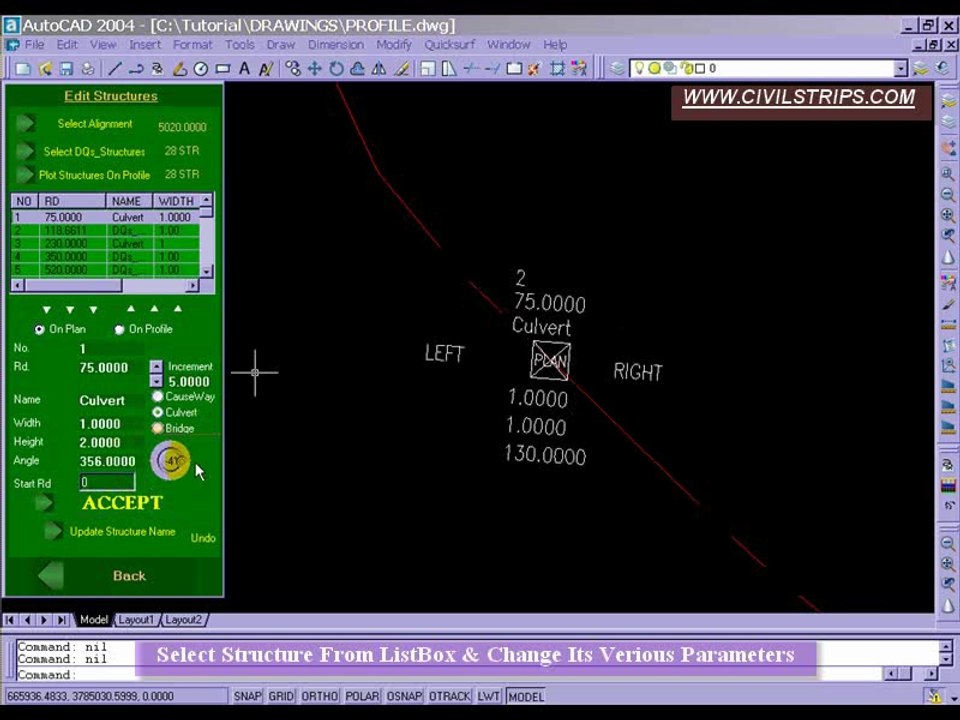Click the New drawing toolbar icon
This screenshot has width=960, height=720.
pos(23,69)
